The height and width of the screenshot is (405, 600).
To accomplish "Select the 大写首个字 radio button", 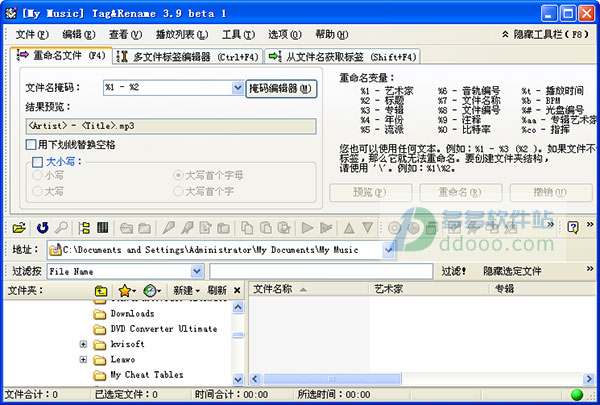I will (178, 191).
